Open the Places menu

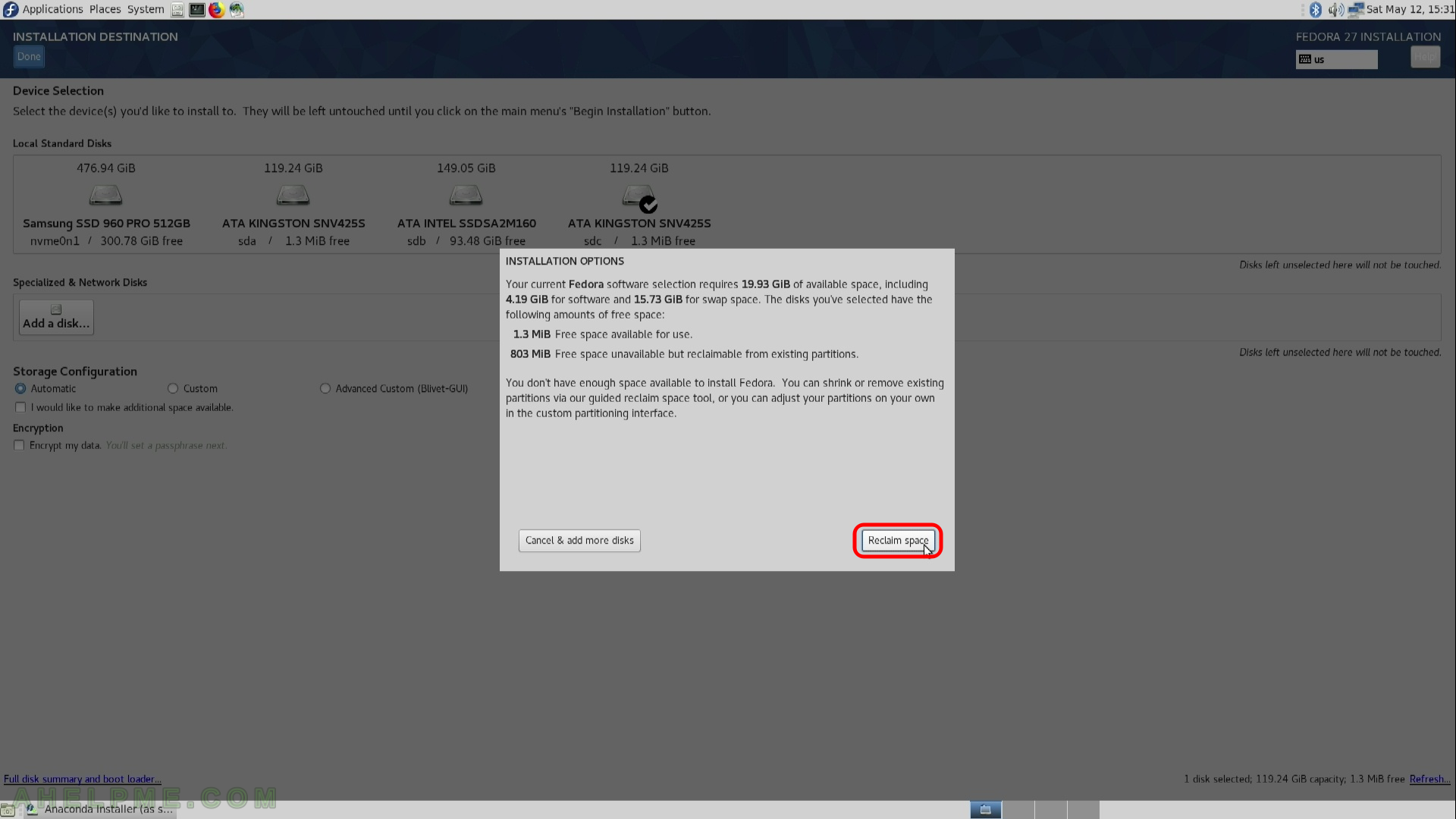tap(105, 9)
